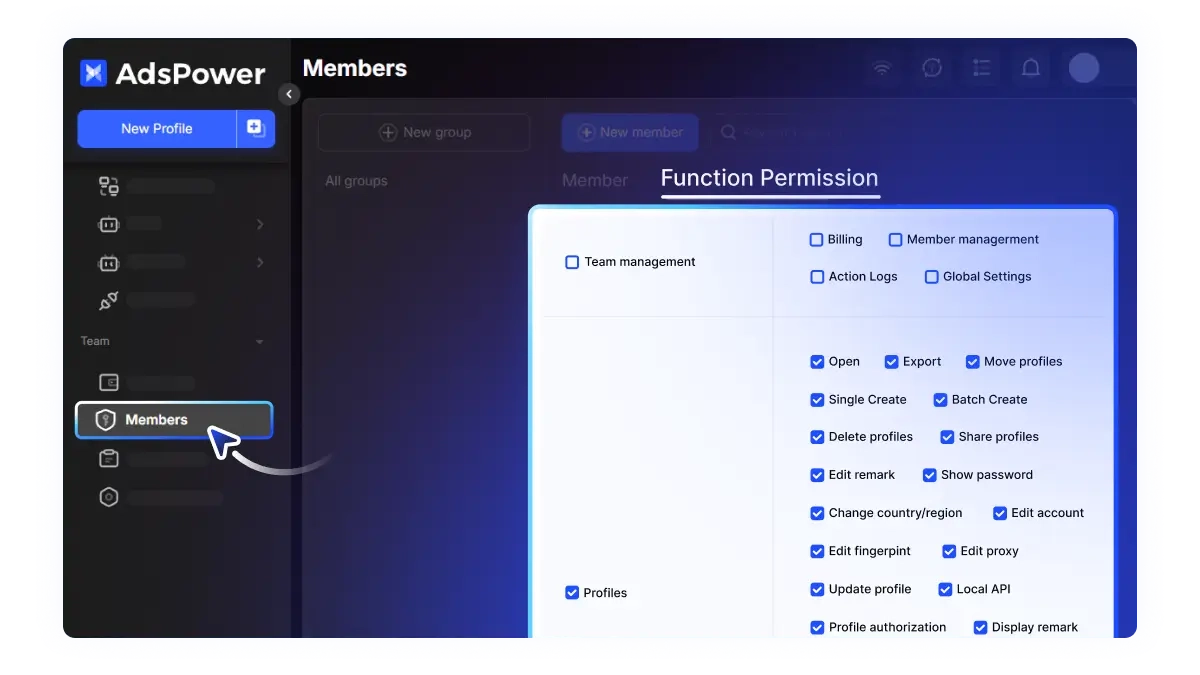Disable Batch Create permission
Viewport: 1200px width, 675px height.
(x=940, y=400)
